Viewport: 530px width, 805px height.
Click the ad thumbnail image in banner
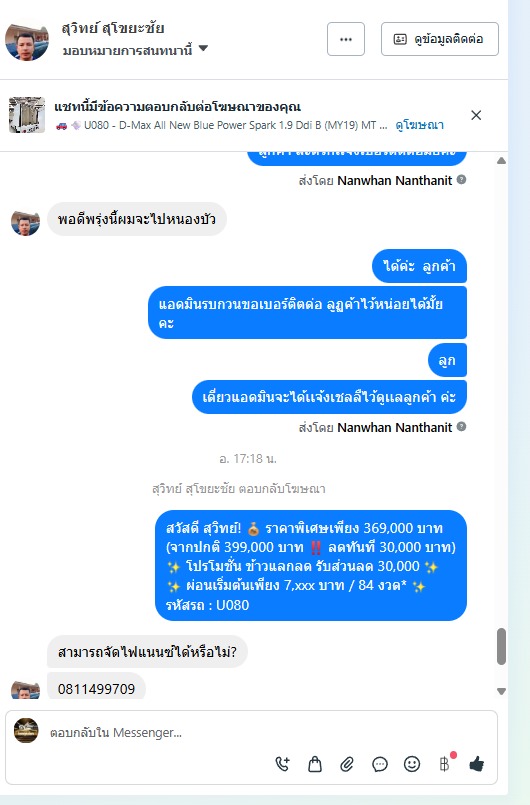(x=27, y=115)
